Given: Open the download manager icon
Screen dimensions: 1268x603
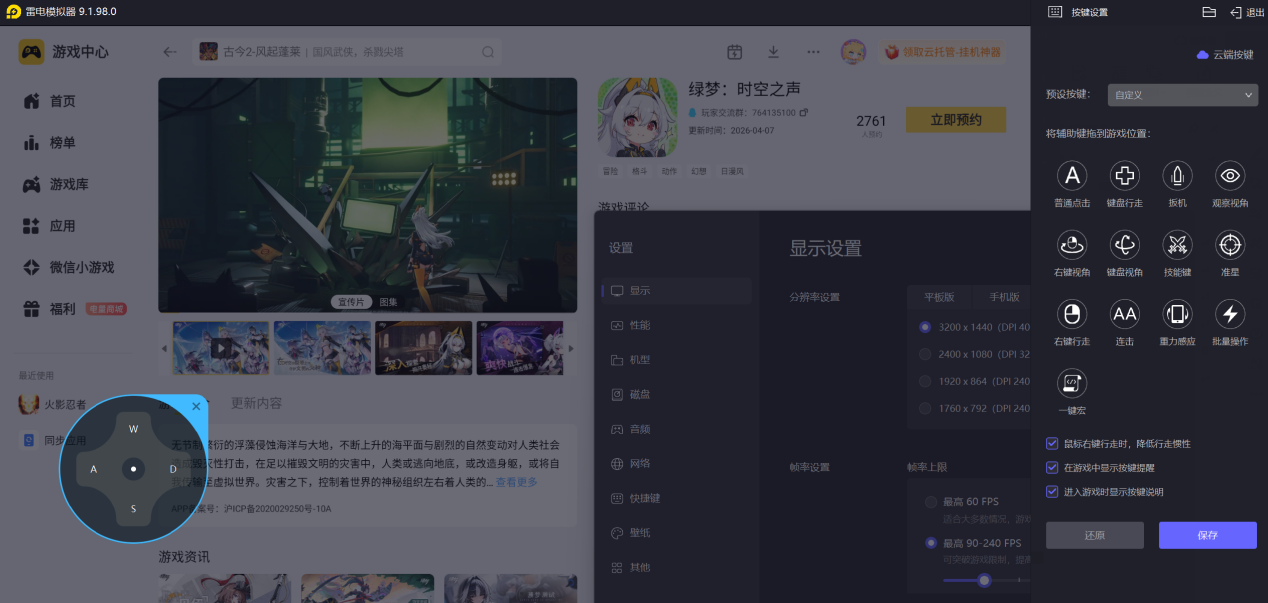Looking at the screenshot, I should (x=773, y=52).
